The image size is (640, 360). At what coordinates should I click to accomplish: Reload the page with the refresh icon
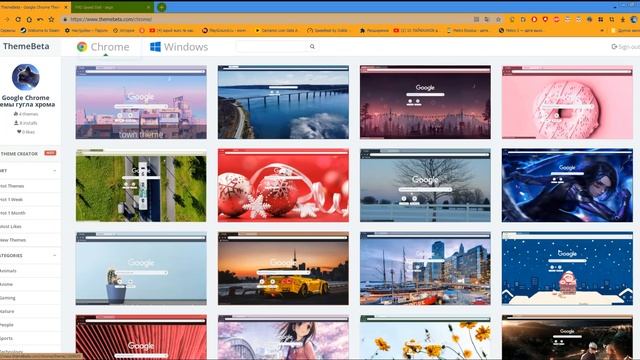18,19
